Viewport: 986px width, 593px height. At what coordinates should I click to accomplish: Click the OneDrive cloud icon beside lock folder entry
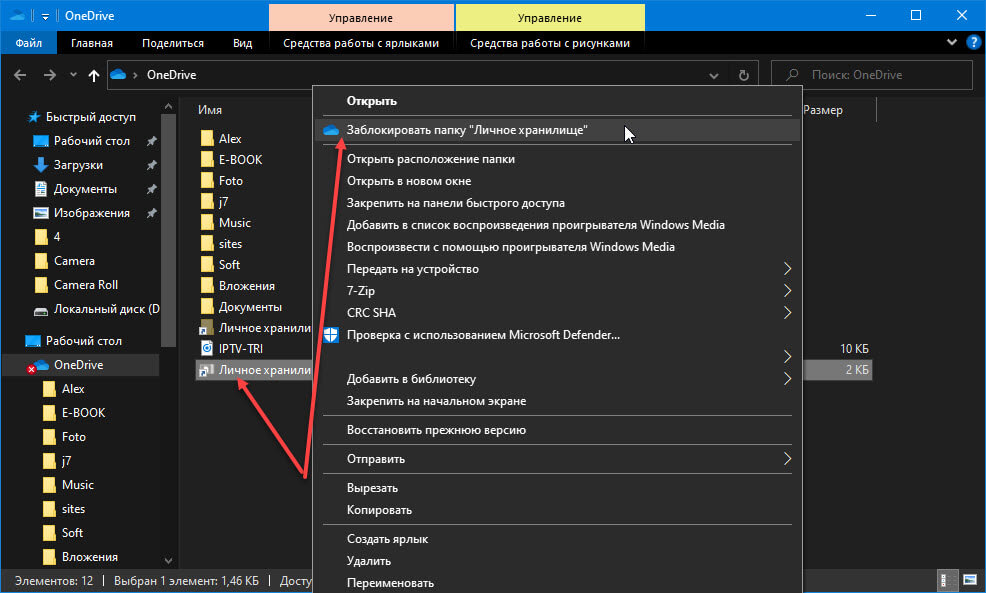pos(331,130)
